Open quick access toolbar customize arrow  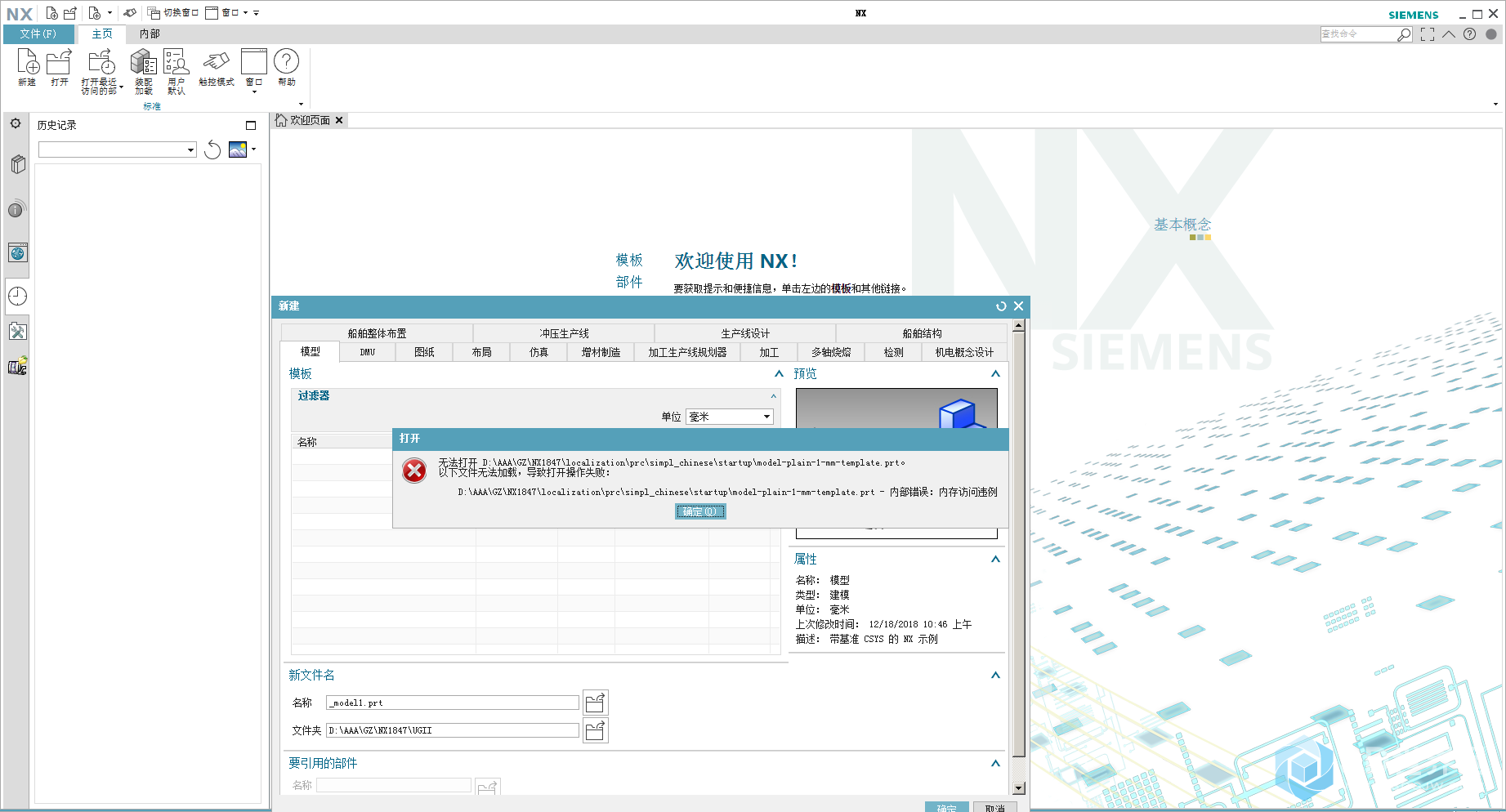(257, 13)
